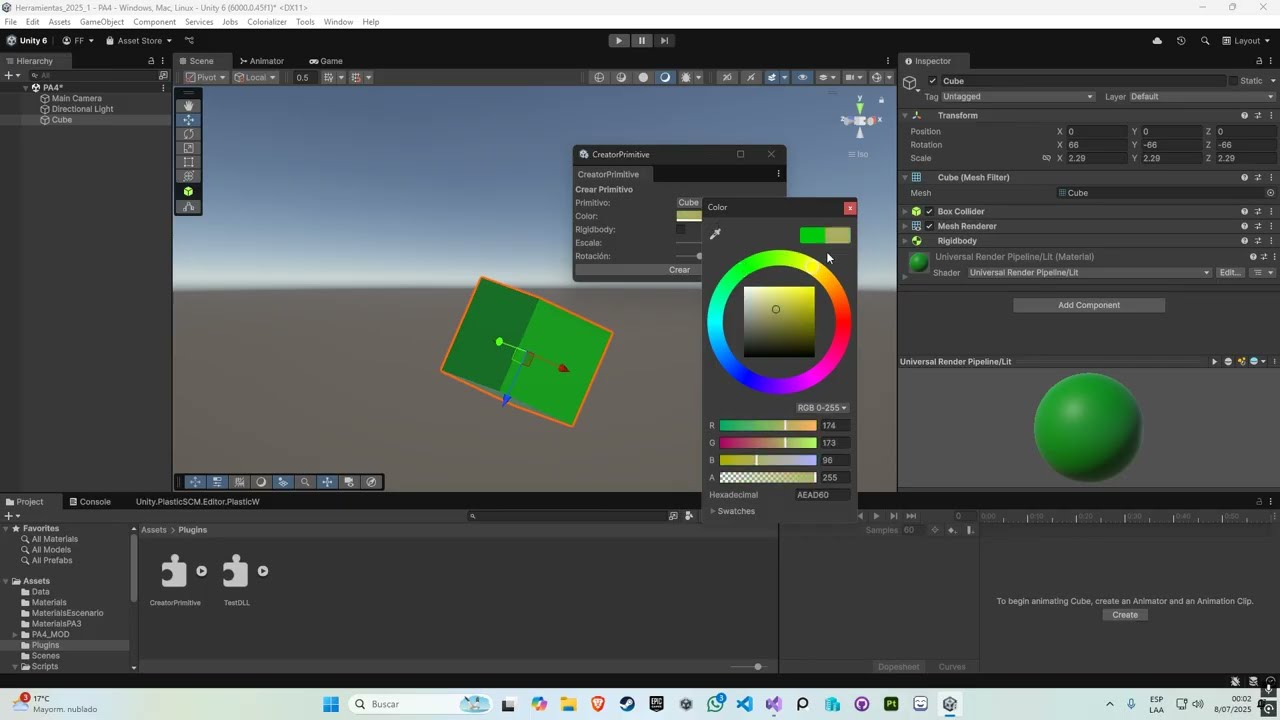Select the Rotate tool in Scene
The image size is (1280, 720).
(188, 134)
